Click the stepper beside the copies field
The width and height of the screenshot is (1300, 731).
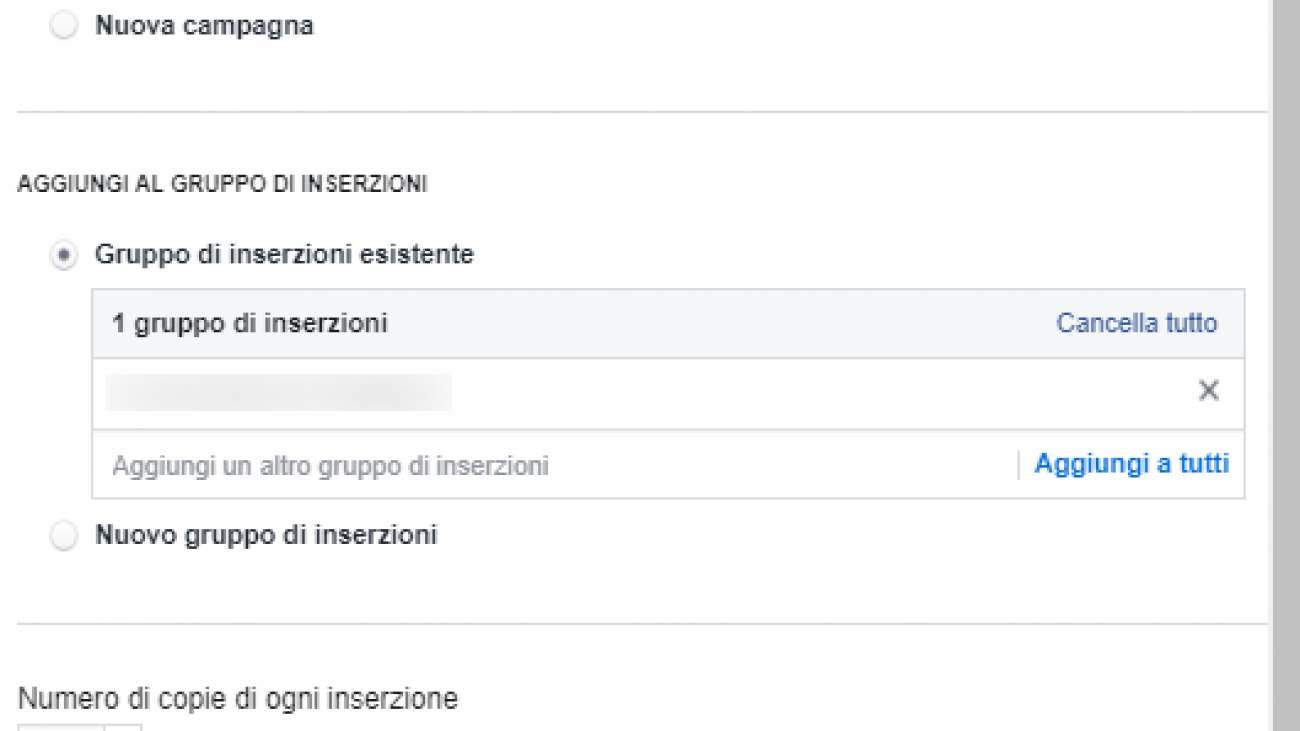[x=124, y=727]
